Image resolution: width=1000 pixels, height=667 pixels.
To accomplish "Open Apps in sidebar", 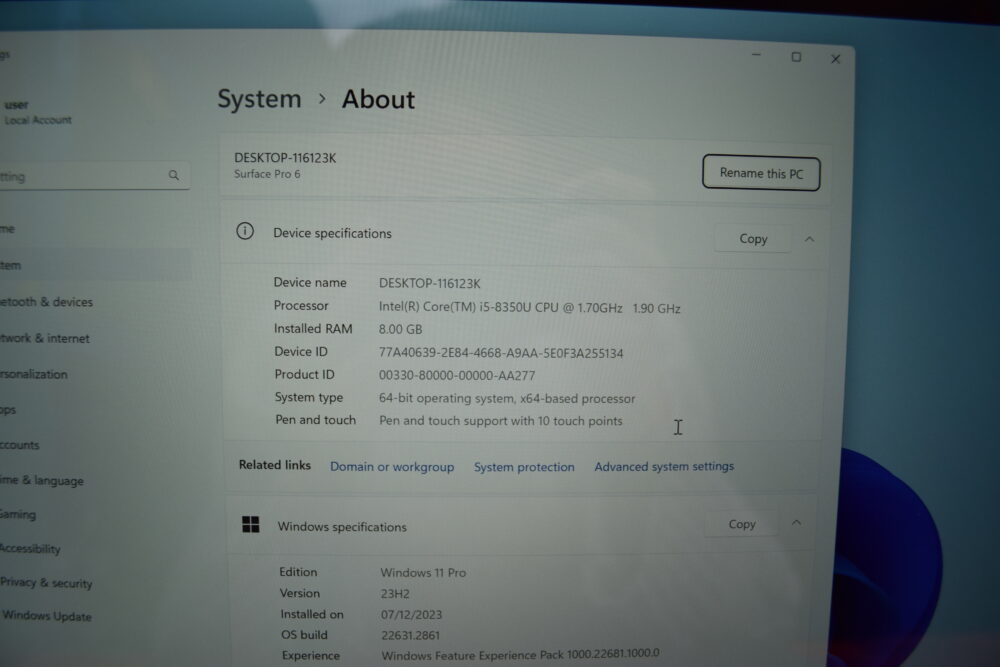I will tap(8, 409).
